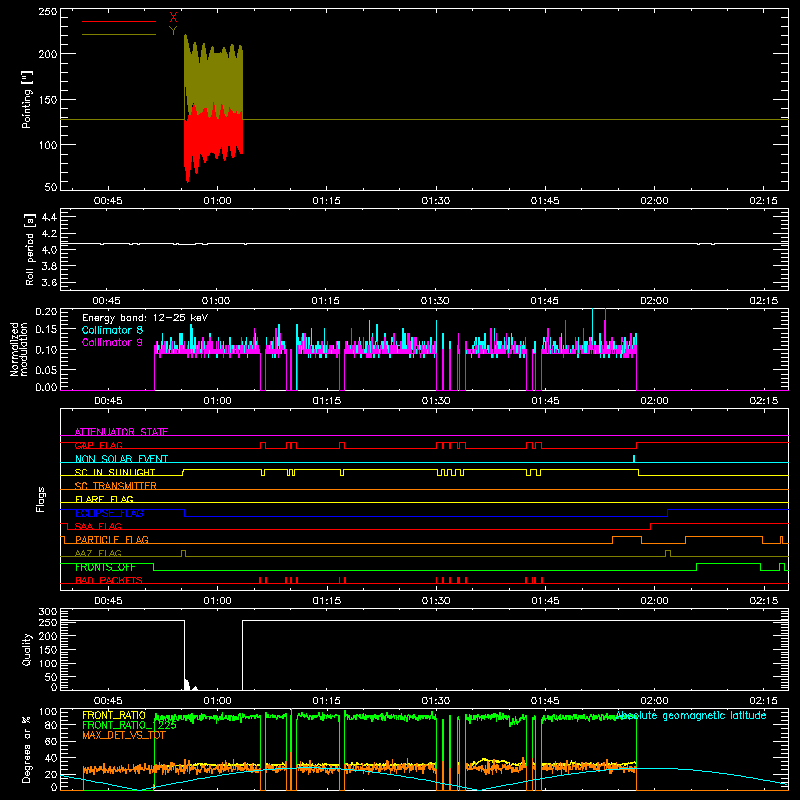This screenshot has height=800, width=800.
Task: Click the NON_SOLAR_EVENT flag label
Action: point(121,459)
